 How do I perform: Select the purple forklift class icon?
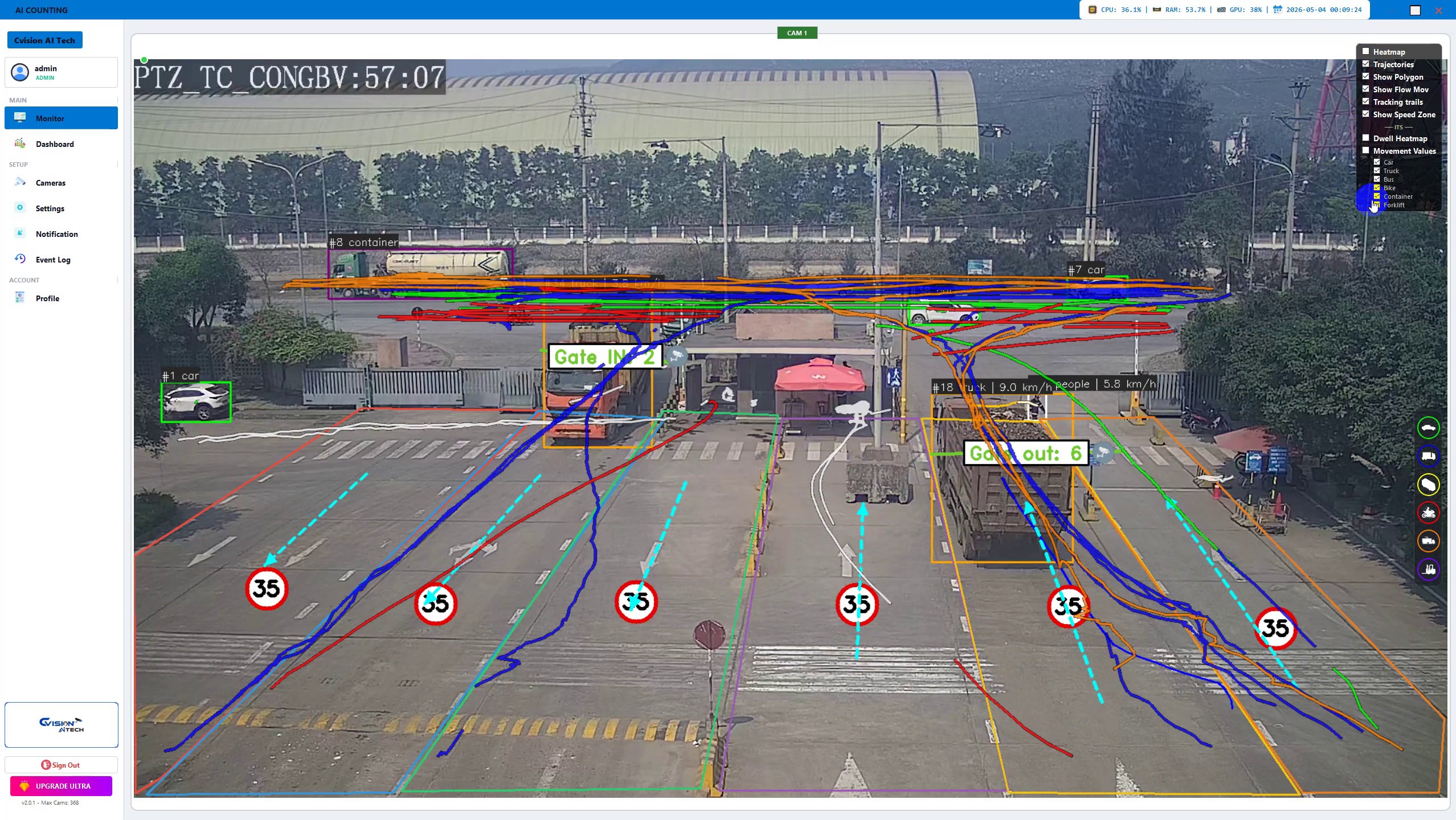coord(1428,569)
